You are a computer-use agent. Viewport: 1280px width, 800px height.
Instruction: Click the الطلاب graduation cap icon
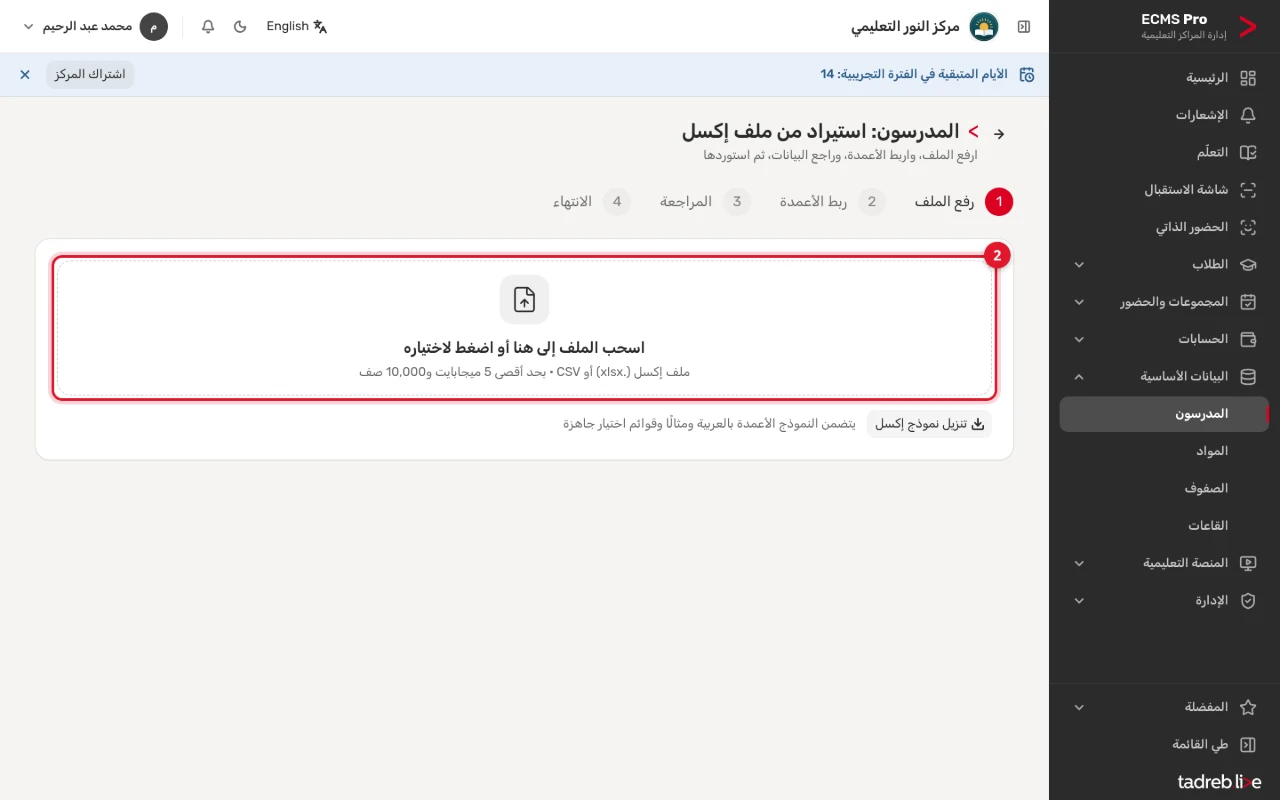tap(1248, 265)
